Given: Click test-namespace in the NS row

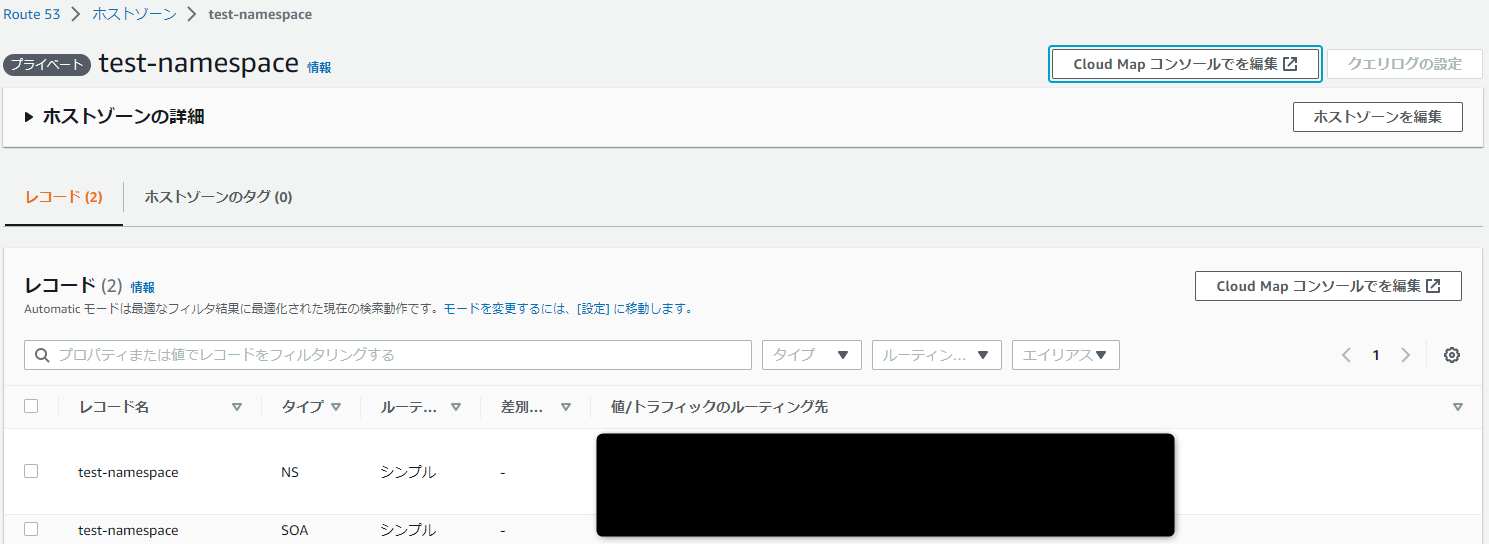Looking at the screenshot, I should tap(128, 472).
